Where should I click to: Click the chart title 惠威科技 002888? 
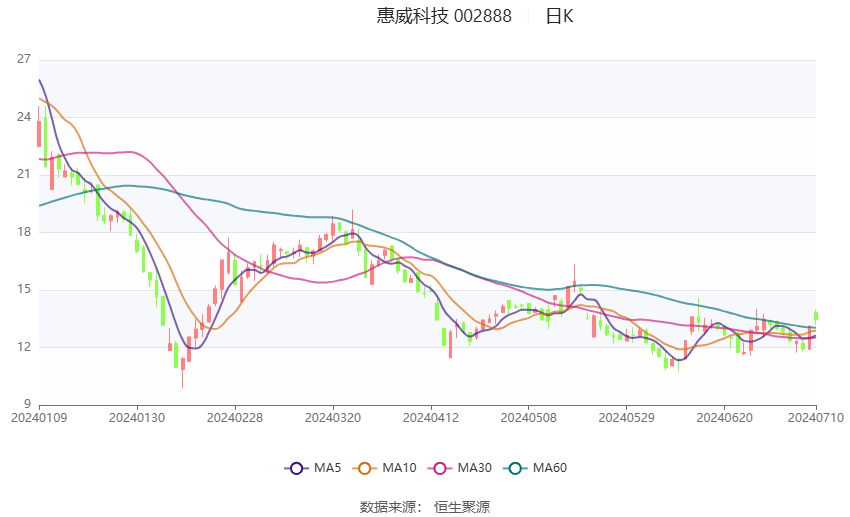click(444, 16)
